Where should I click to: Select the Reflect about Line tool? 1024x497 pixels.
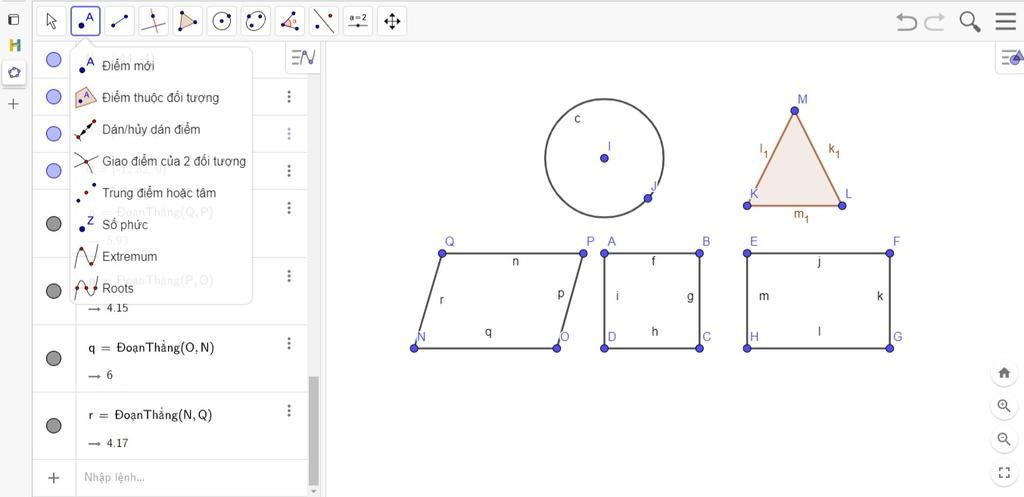click(x=323, y=22)
